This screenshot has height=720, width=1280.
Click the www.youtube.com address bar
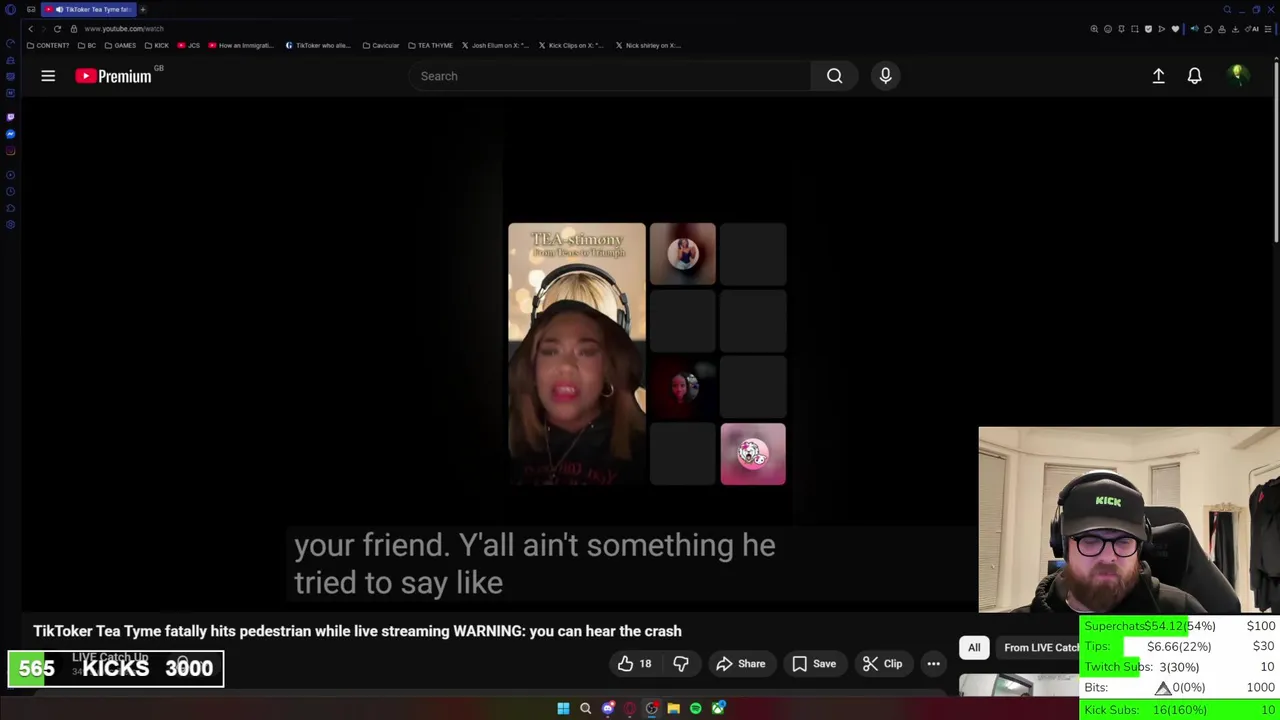point(124,29)
